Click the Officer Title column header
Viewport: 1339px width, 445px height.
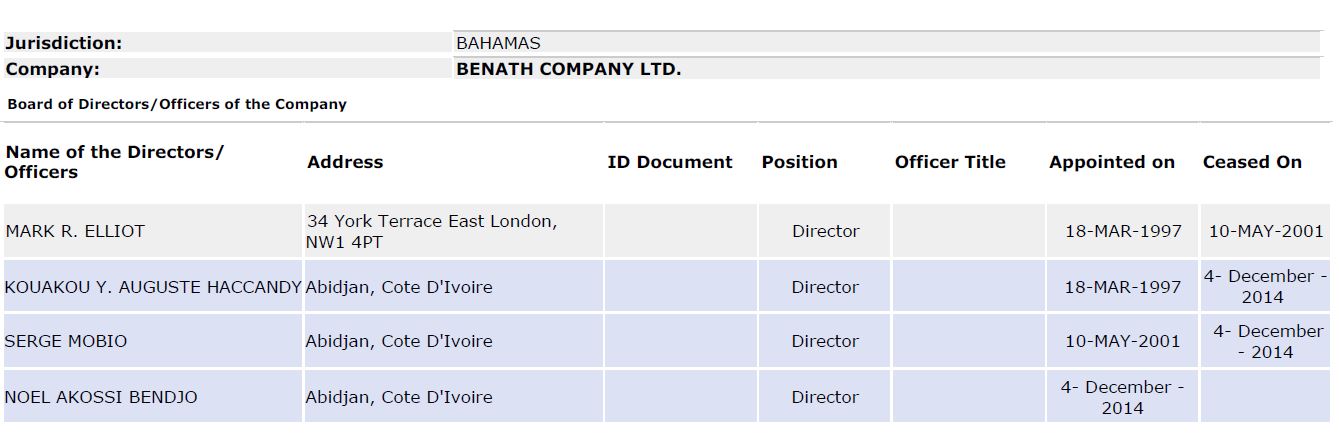tap(950, 162)
